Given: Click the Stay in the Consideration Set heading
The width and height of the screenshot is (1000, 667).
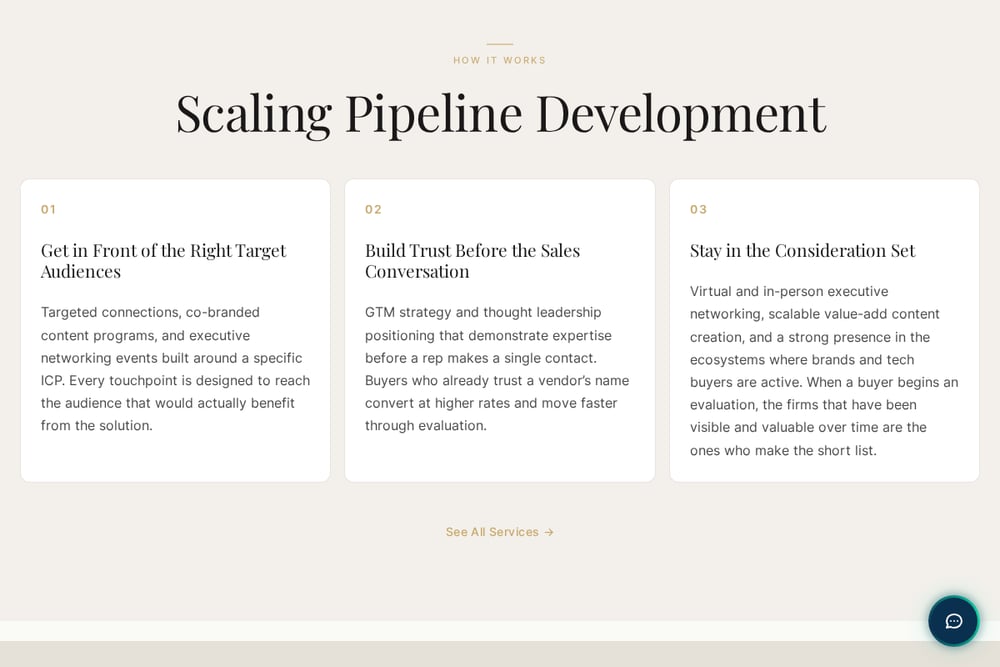Looking at the screenshot, I should click(802, 251).
